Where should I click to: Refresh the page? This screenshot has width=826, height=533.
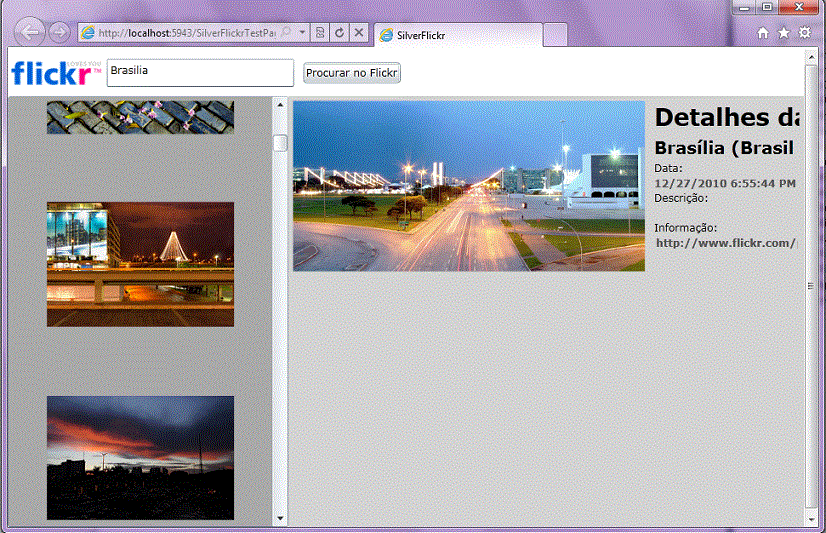click(x=340, y=33)
